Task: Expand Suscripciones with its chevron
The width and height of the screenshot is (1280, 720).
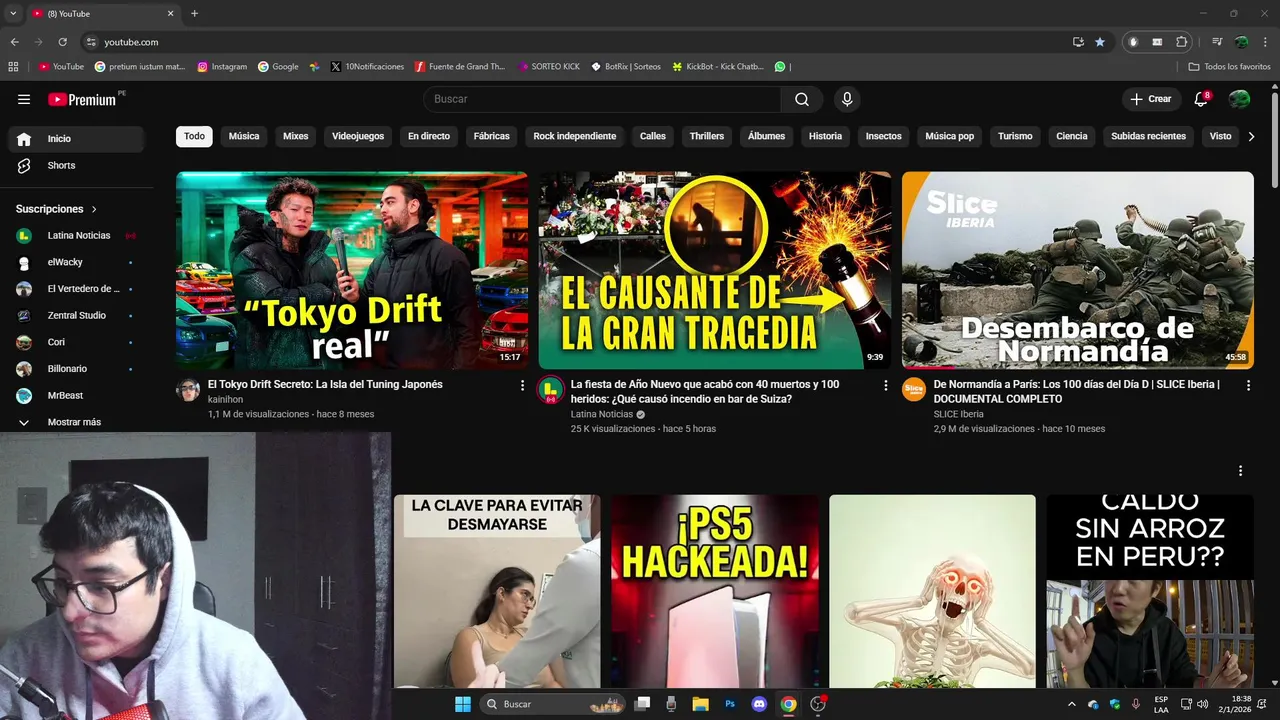Action: pos(94,209)
